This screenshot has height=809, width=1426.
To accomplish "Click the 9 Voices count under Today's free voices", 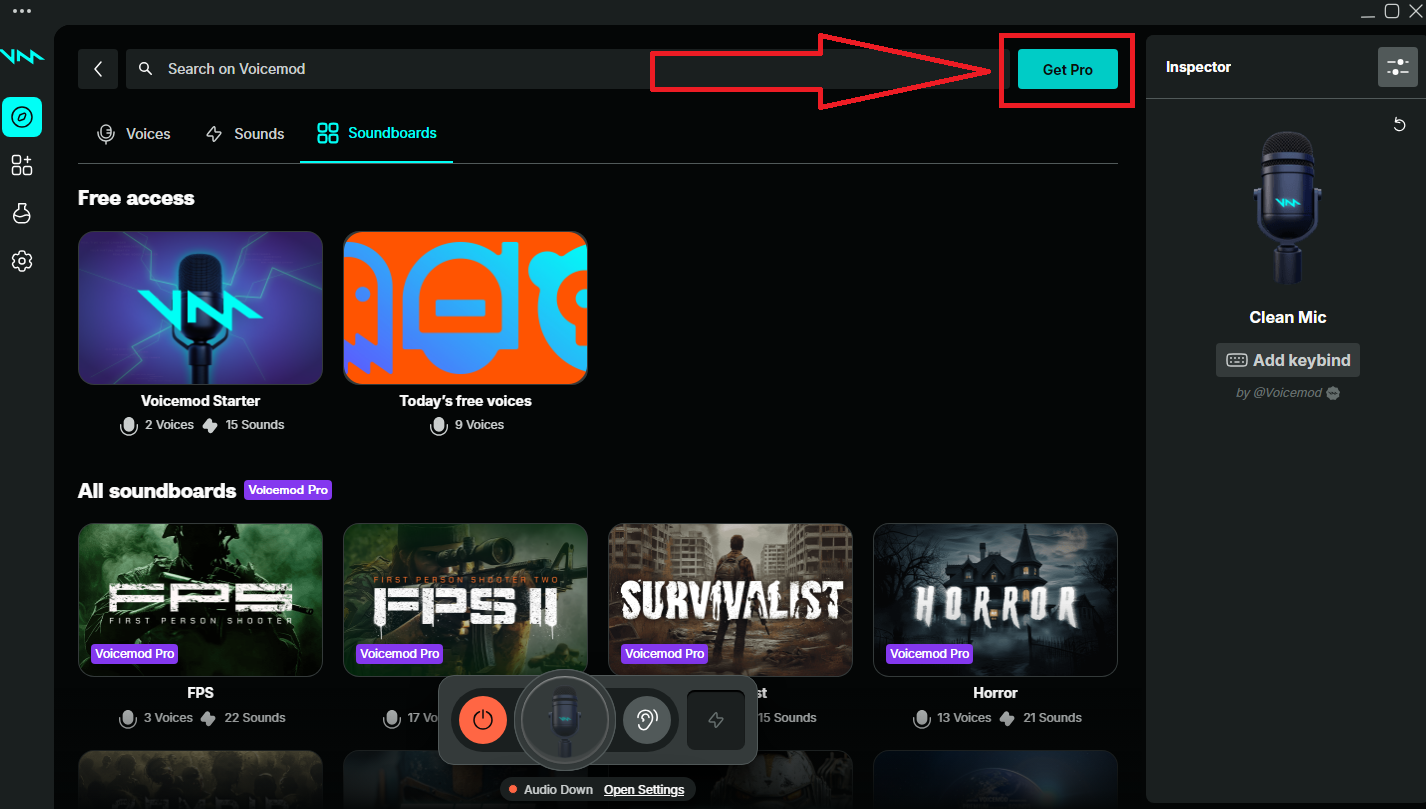I will [466, 425].
